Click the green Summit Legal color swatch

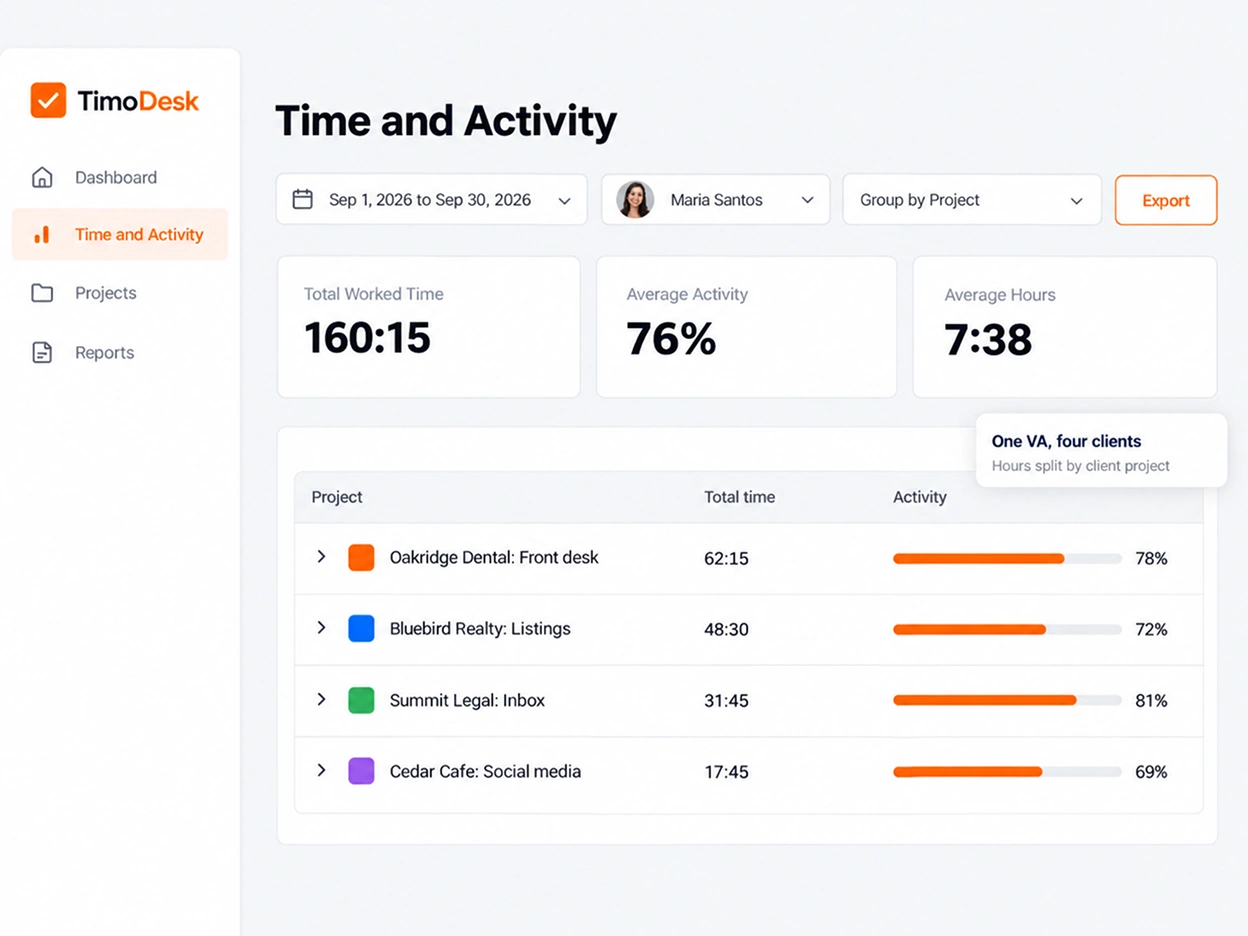(x=361, y=700)
